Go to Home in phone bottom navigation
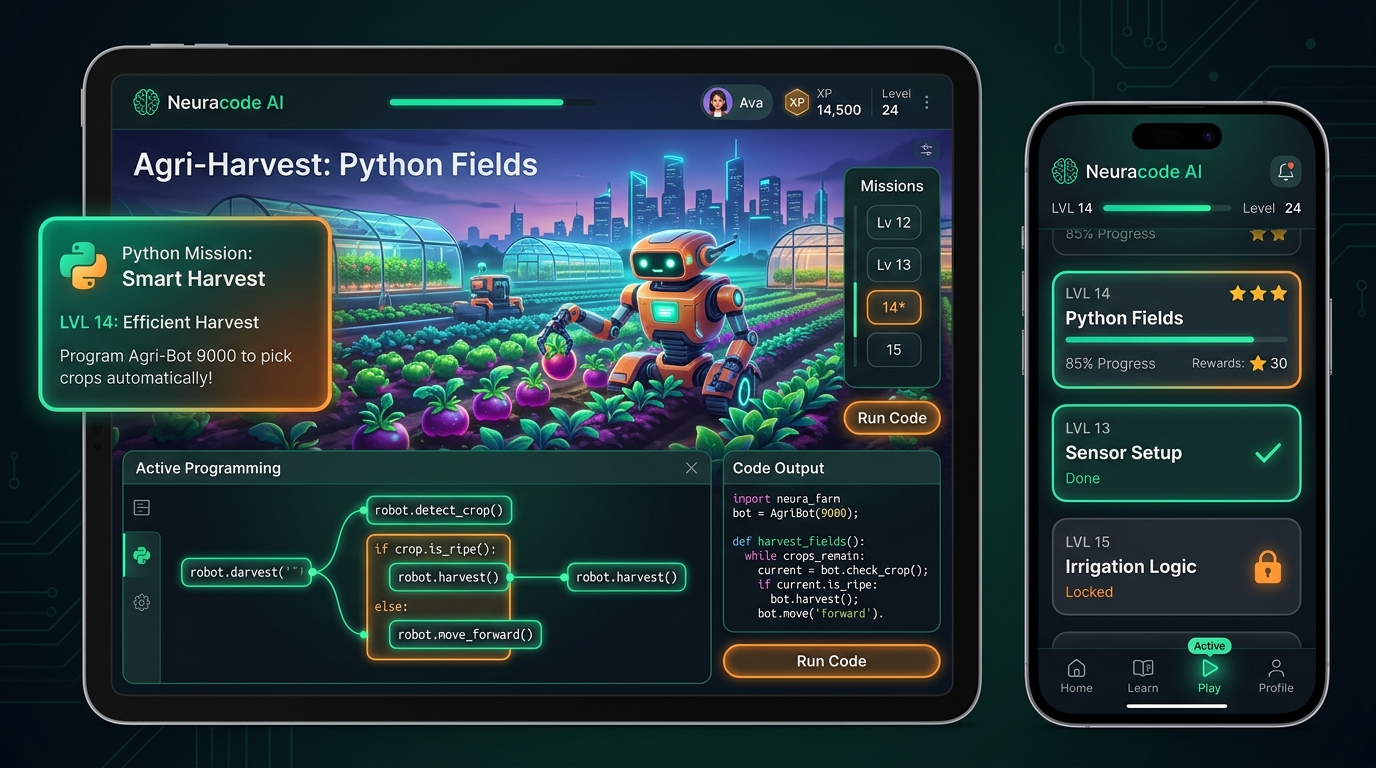 point(1076,676)
